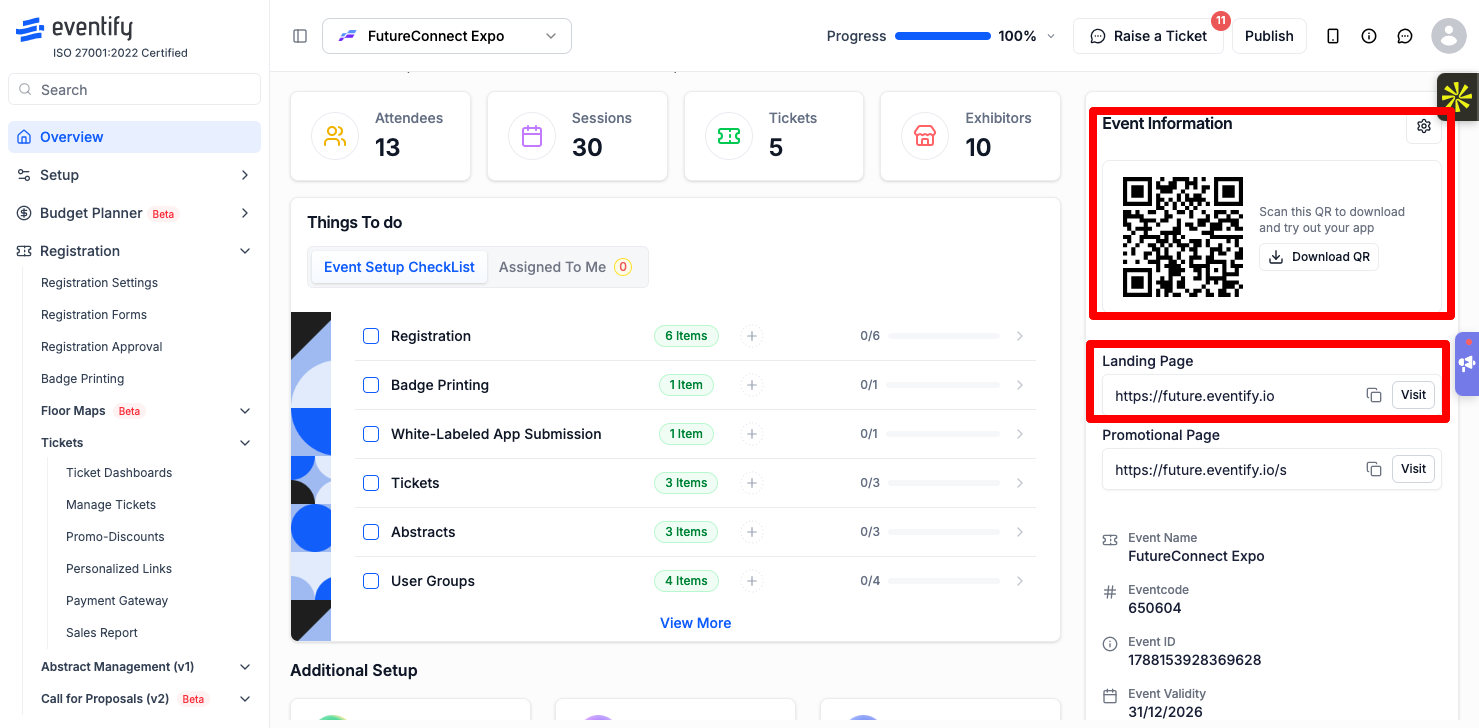
Task: Click the Raise a Ticket button
Action: (x=1148, y=36)
